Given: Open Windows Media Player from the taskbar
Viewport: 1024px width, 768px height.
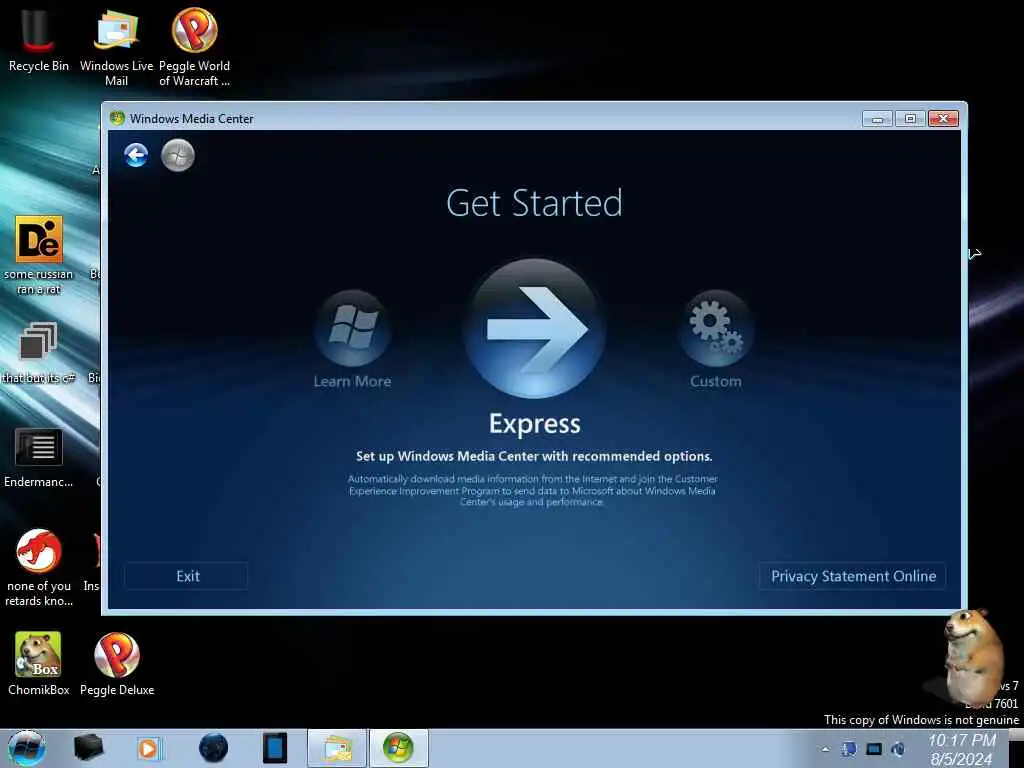Looking at the screenshot, I should pyautogui.click(x=148, y=748).
